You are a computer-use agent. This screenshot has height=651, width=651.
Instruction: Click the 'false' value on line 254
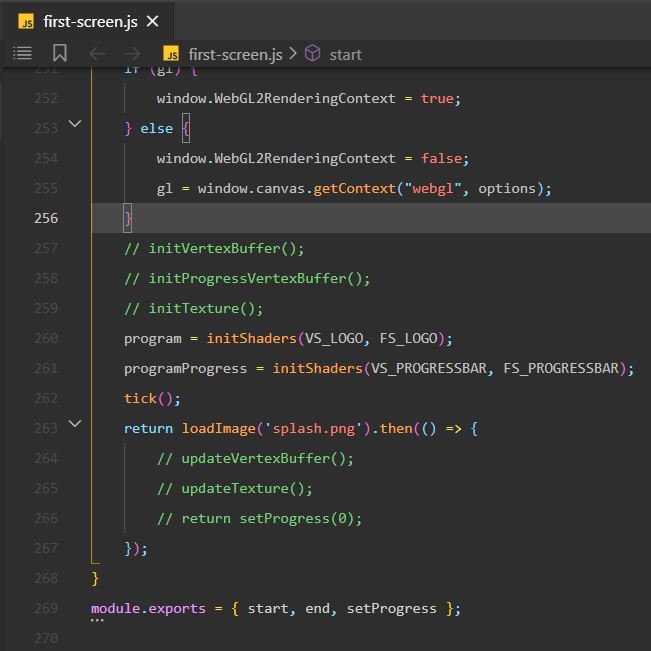click(441, 159)
